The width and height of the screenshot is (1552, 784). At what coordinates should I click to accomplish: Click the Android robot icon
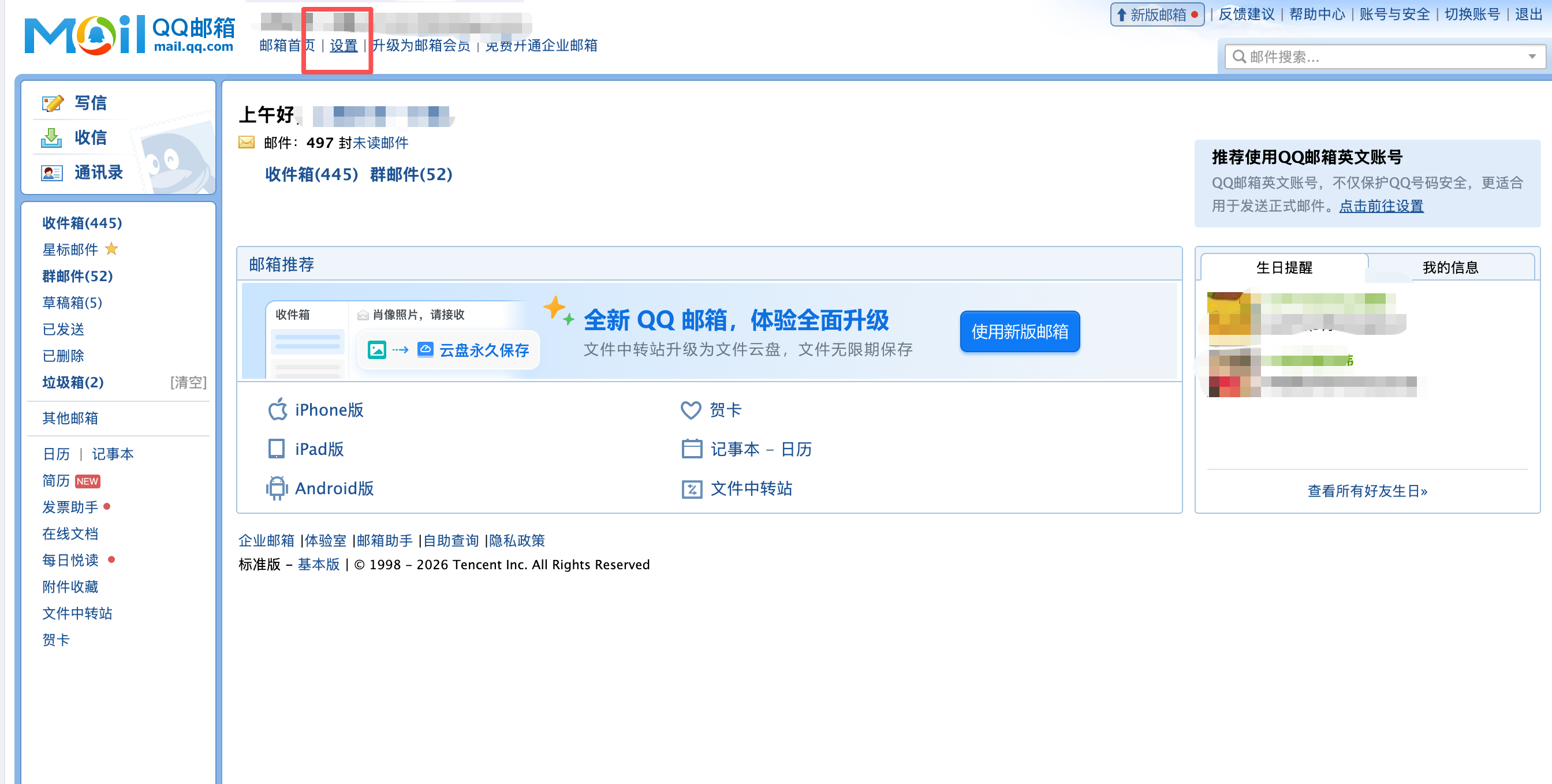pos(277,488)
